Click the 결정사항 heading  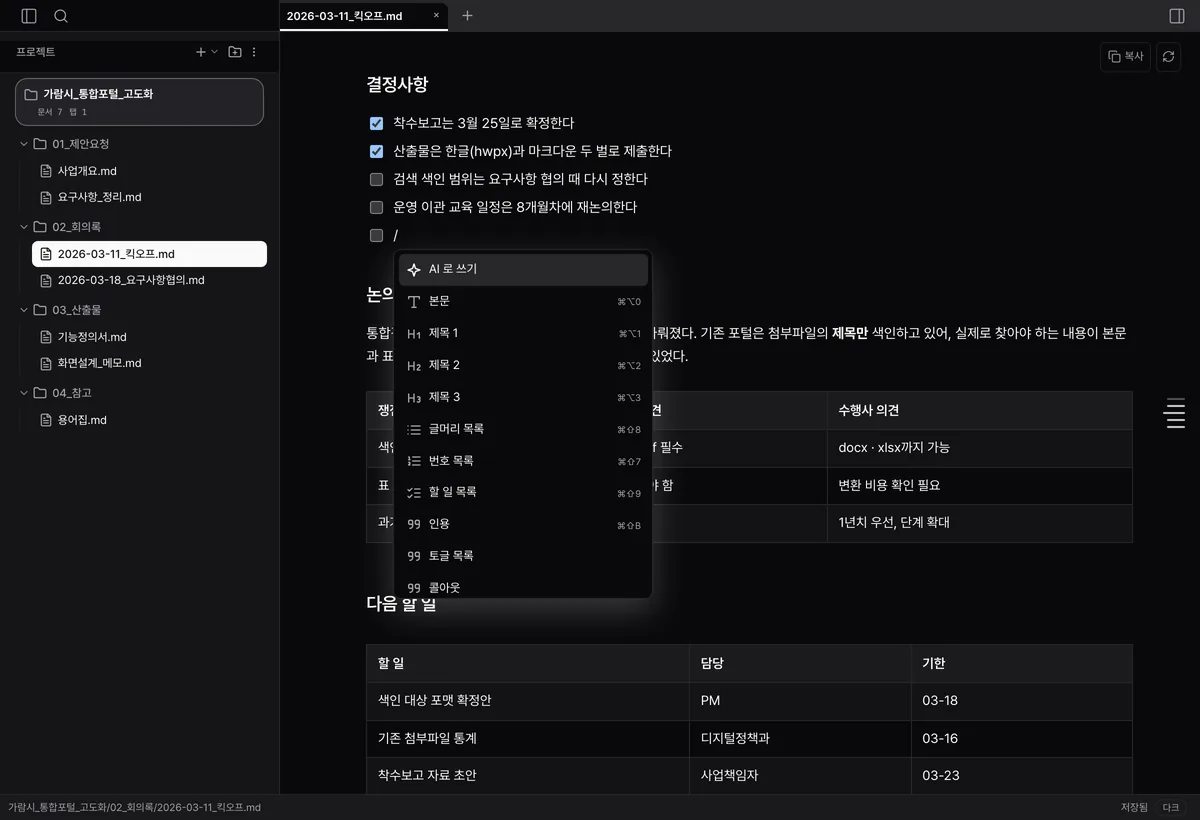point(398,85)
